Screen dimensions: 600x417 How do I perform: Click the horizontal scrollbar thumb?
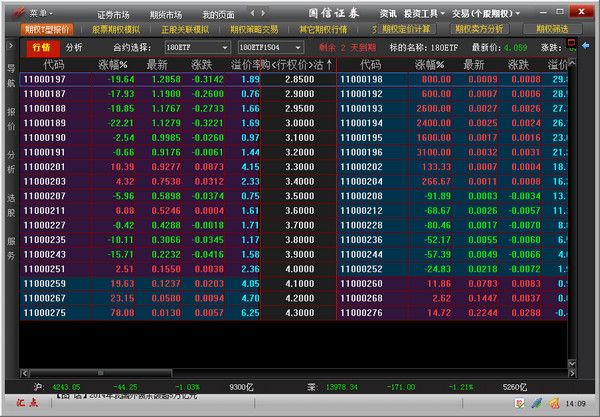coord(101,373)
